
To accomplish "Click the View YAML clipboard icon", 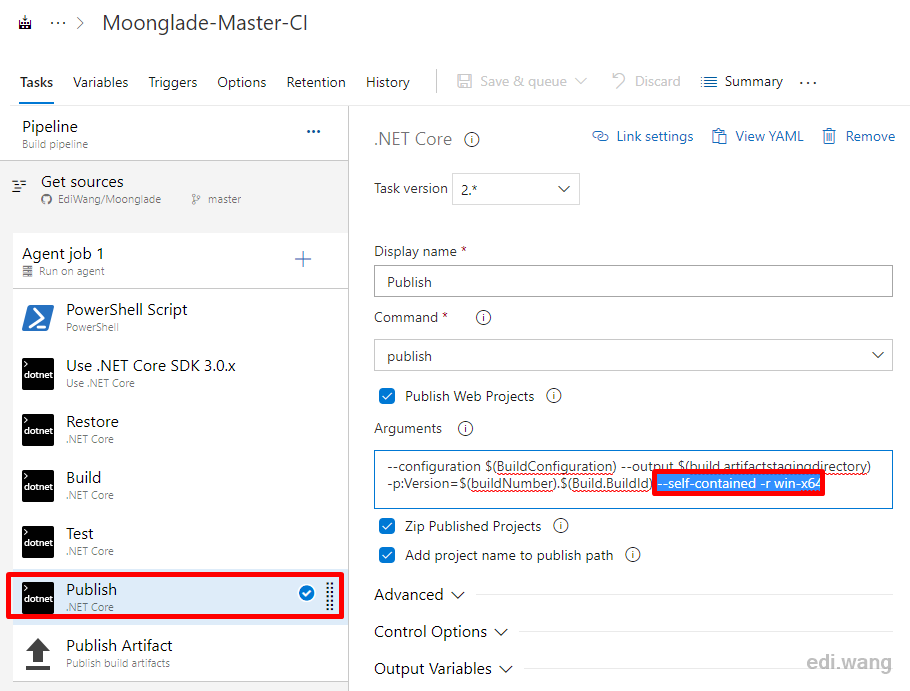I will coord(719,136).
